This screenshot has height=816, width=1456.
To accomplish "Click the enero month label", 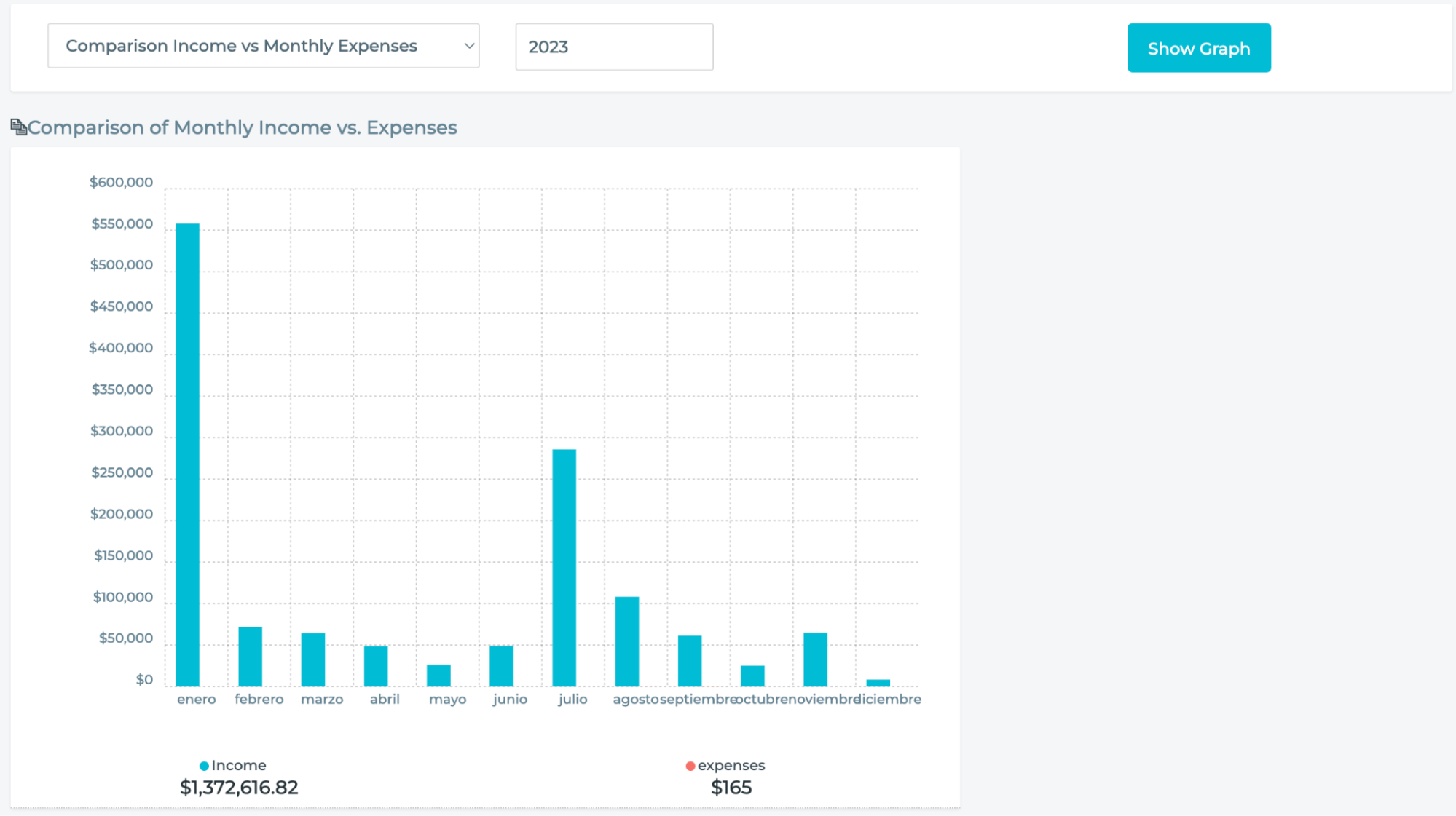I will pos(197,699).
